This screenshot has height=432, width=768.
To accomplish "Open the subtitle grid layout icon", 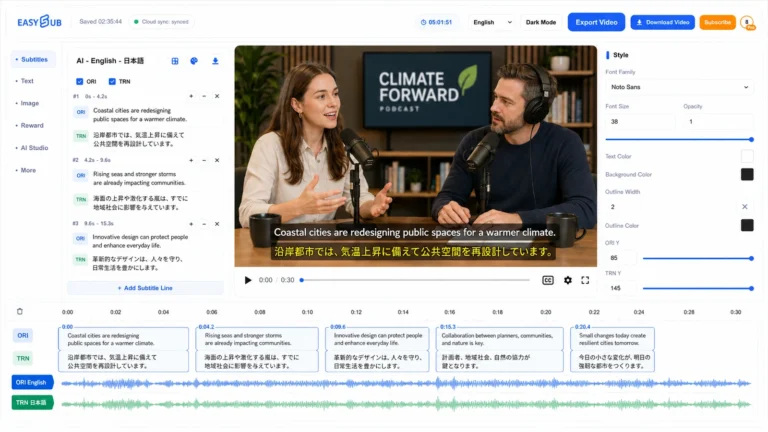I will (x=175, y=61).
